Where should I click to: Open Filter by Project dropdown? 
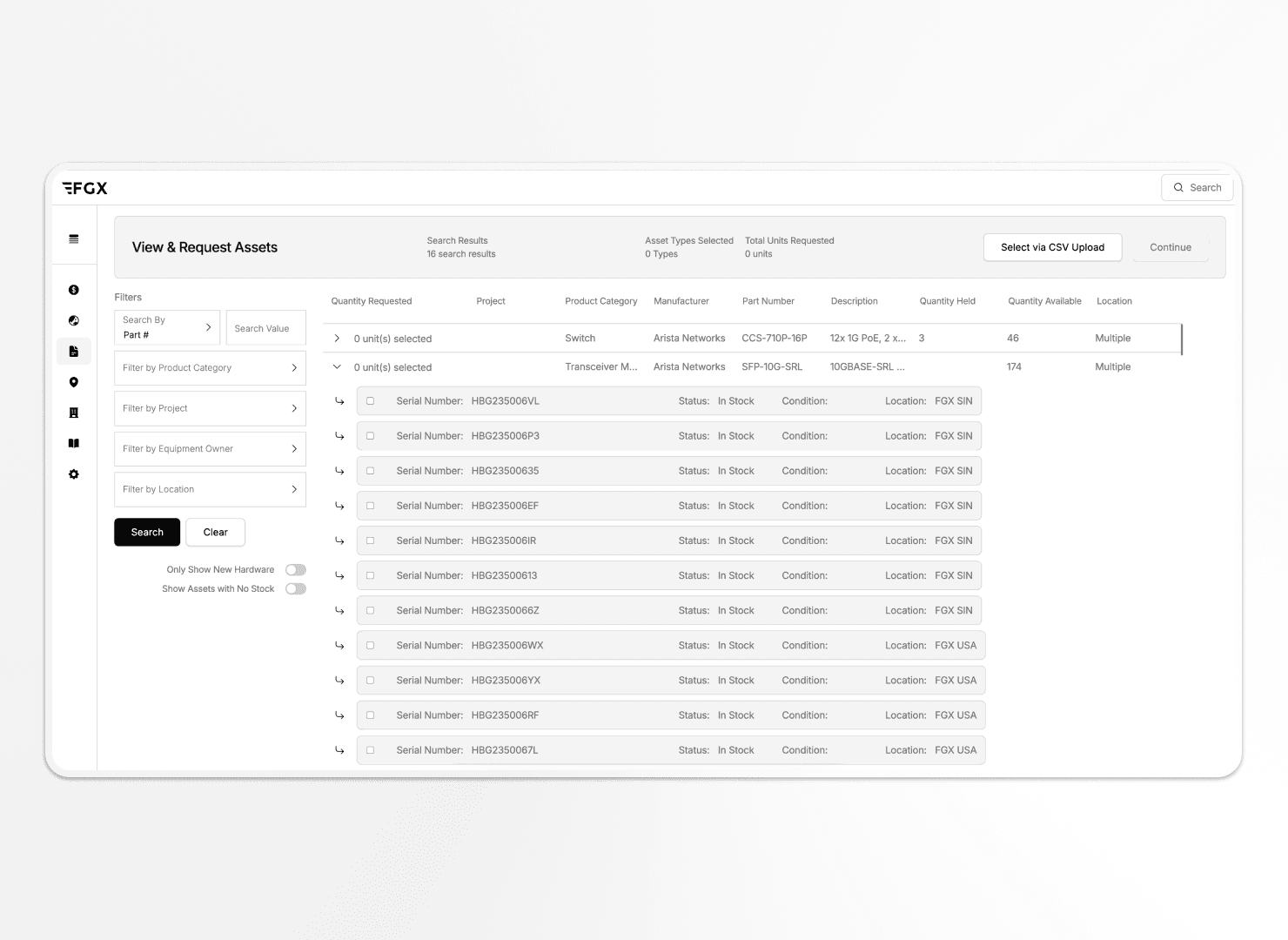click(210, 408)
